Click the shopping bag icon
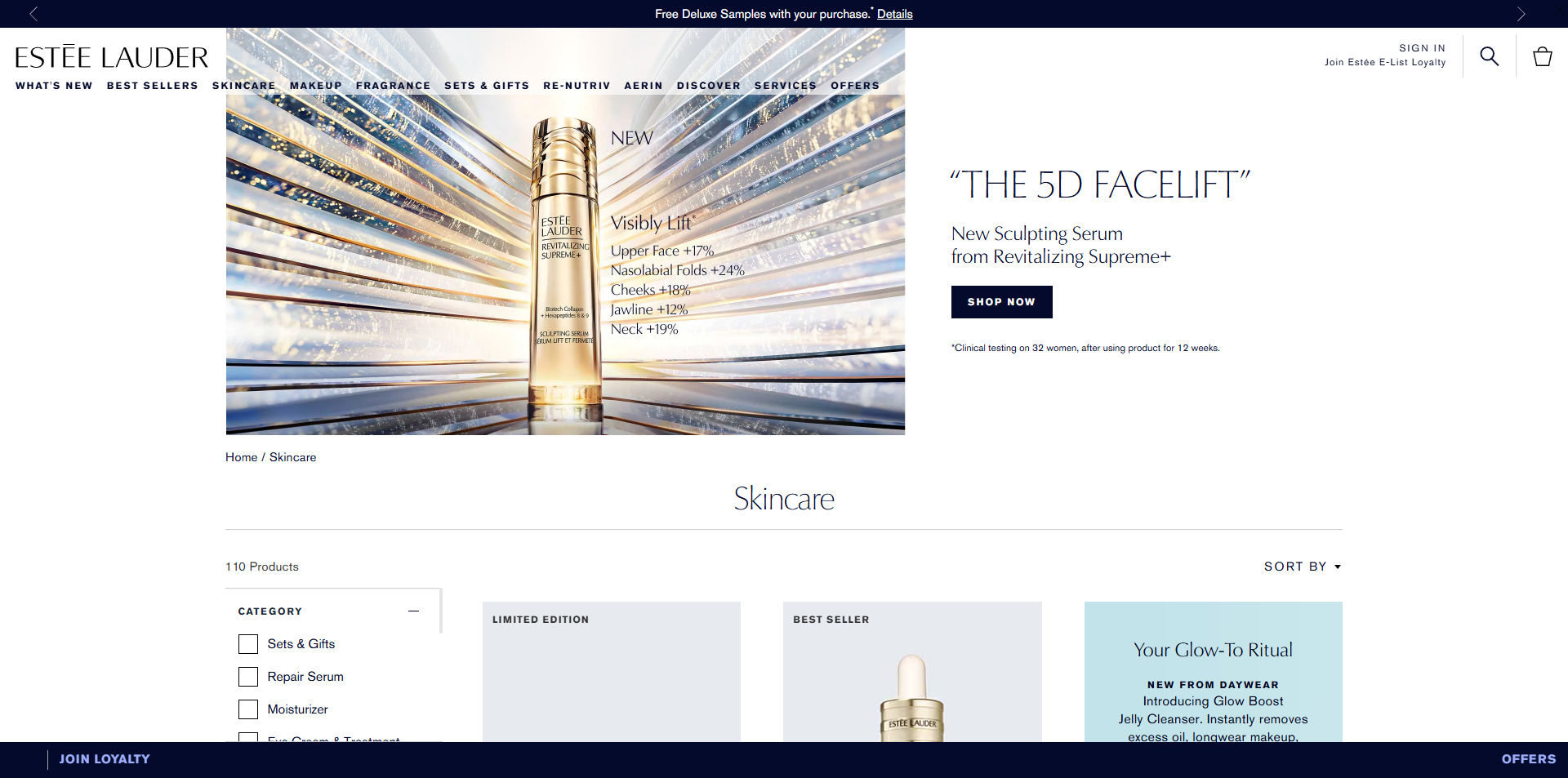Image resolution: width=1568 pixels, height=778 pixels. (x=1542, y=56)
